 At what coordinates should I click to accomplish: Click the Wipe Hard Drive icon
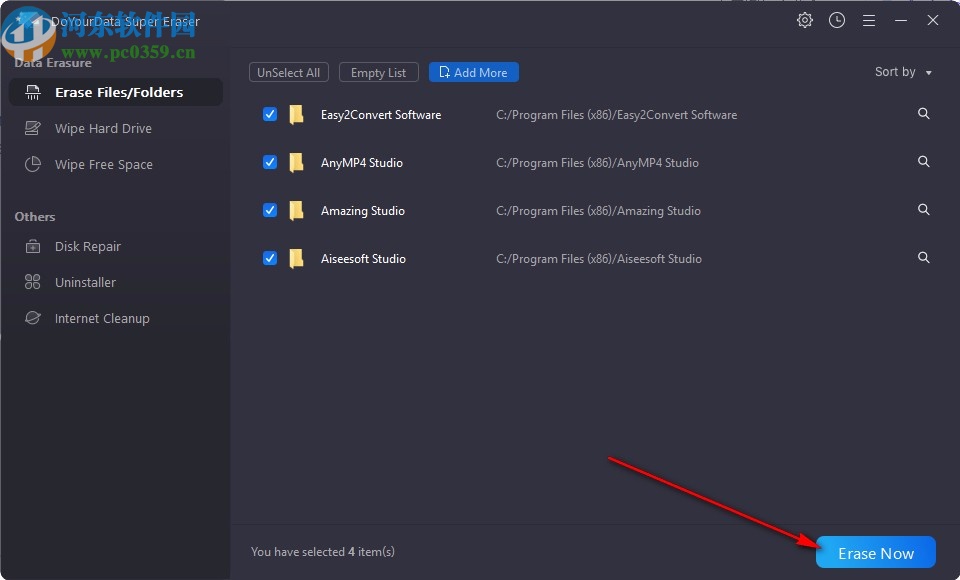pyautogui.click(x=32, y=128)
